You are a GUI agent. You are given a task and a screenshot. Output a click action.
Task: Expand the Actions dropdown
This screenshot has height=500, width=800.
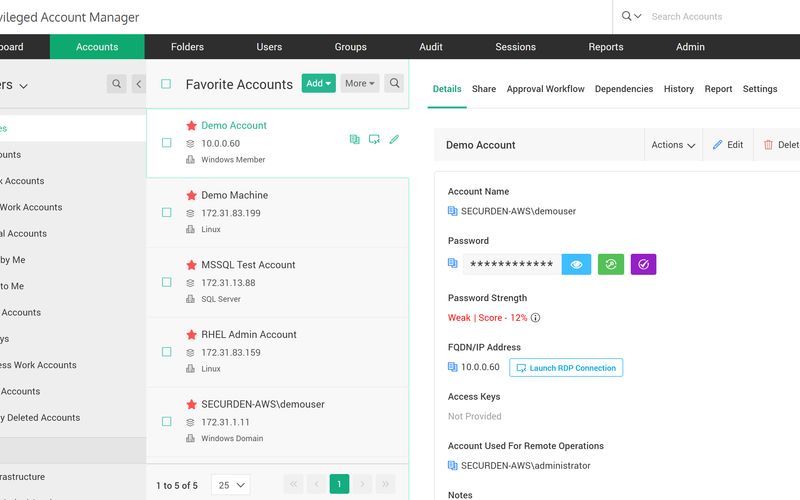(x=673, y=145)
